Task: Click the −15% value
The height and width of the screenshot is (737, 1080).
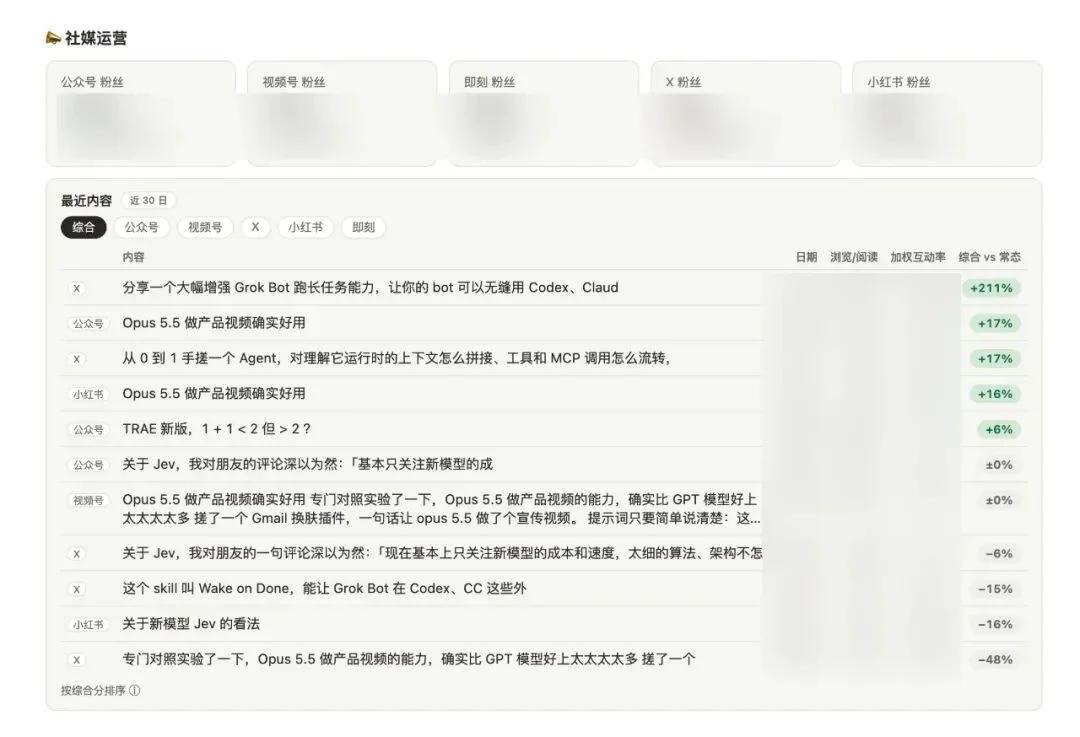Action: click(x=995, y=589)
